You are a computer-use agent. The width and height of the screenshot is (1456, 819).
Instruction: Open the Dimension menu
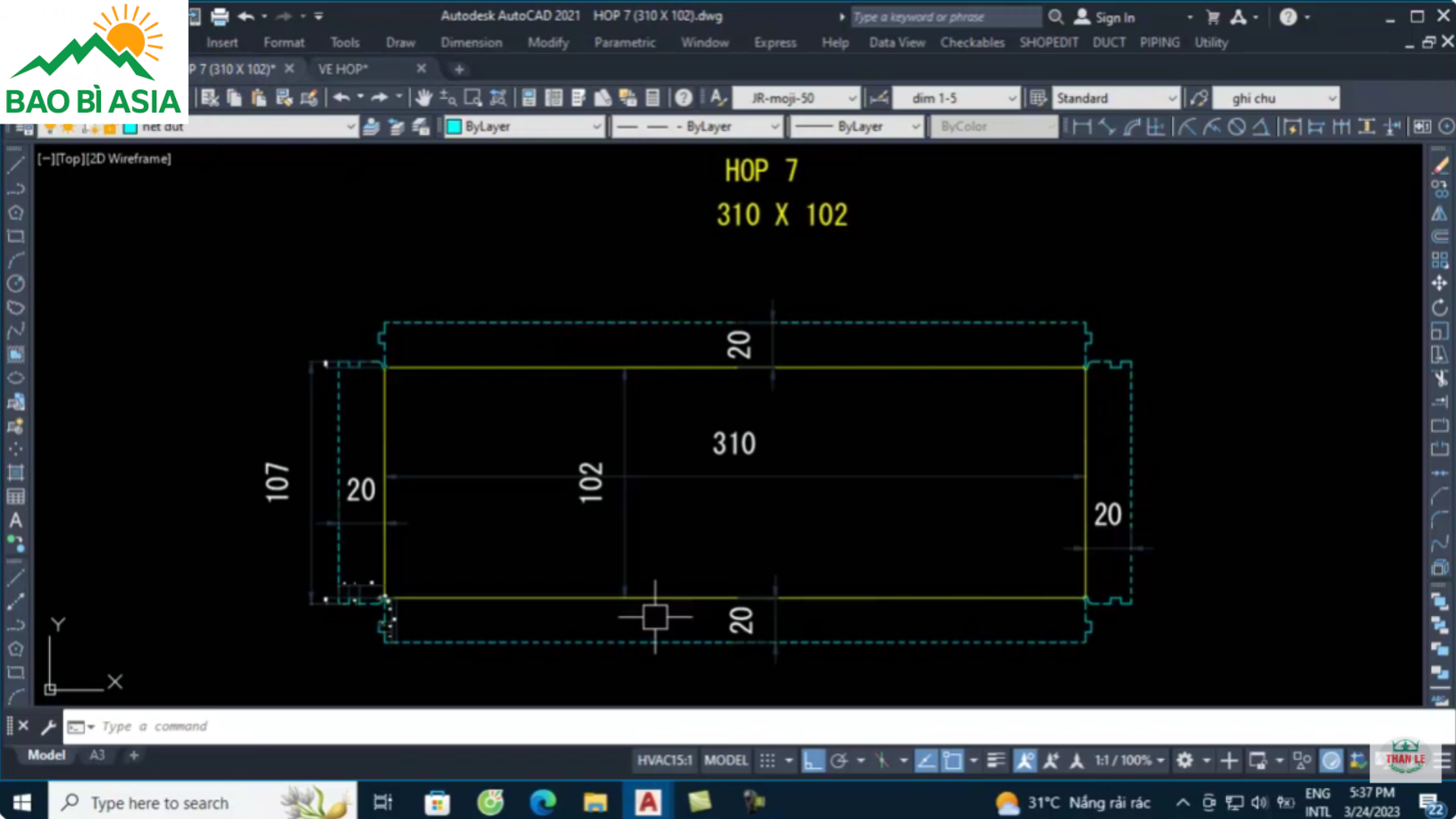[471, 42]
